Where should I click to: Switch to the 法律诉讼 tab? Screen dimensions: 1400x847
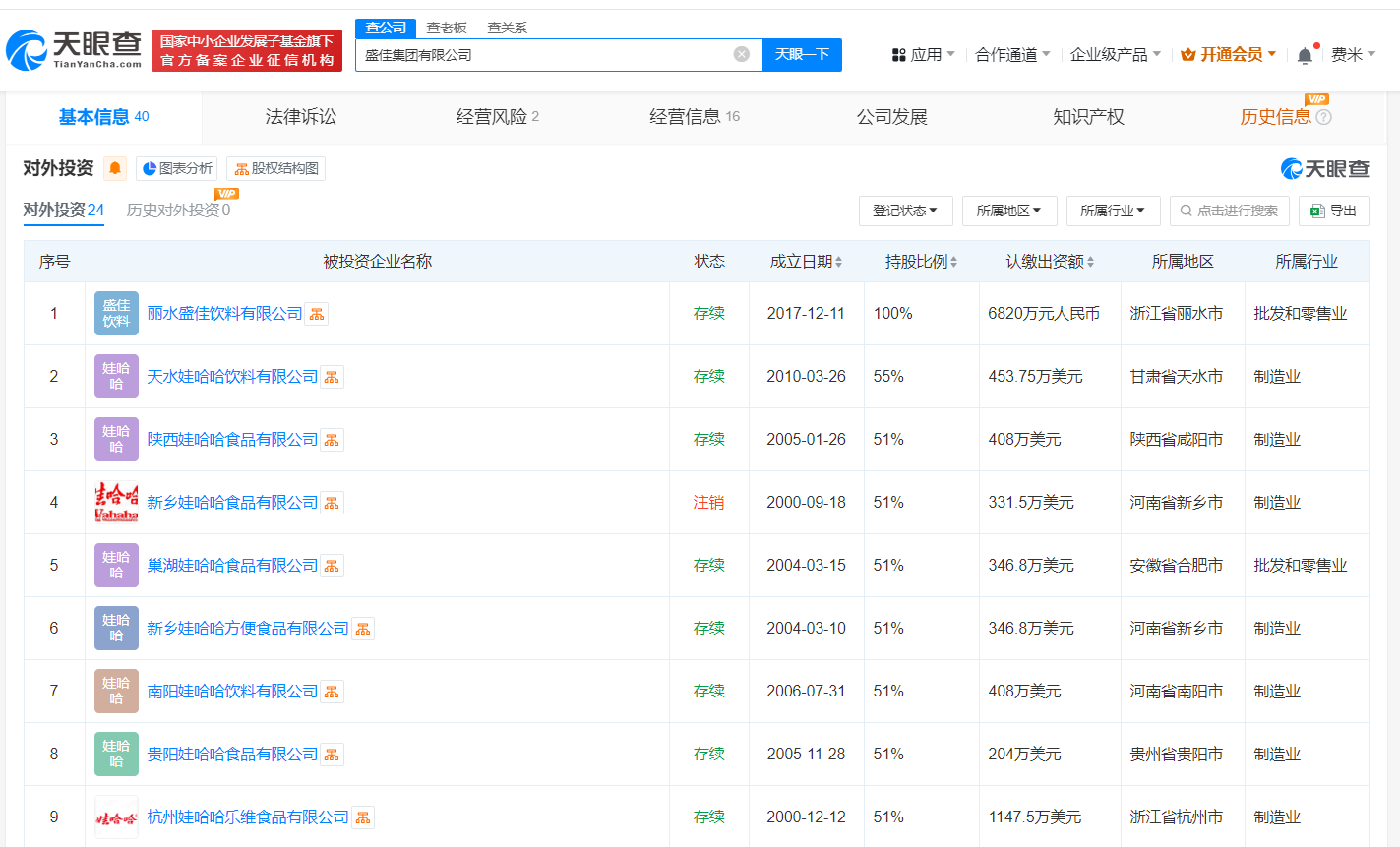point(301,117)
